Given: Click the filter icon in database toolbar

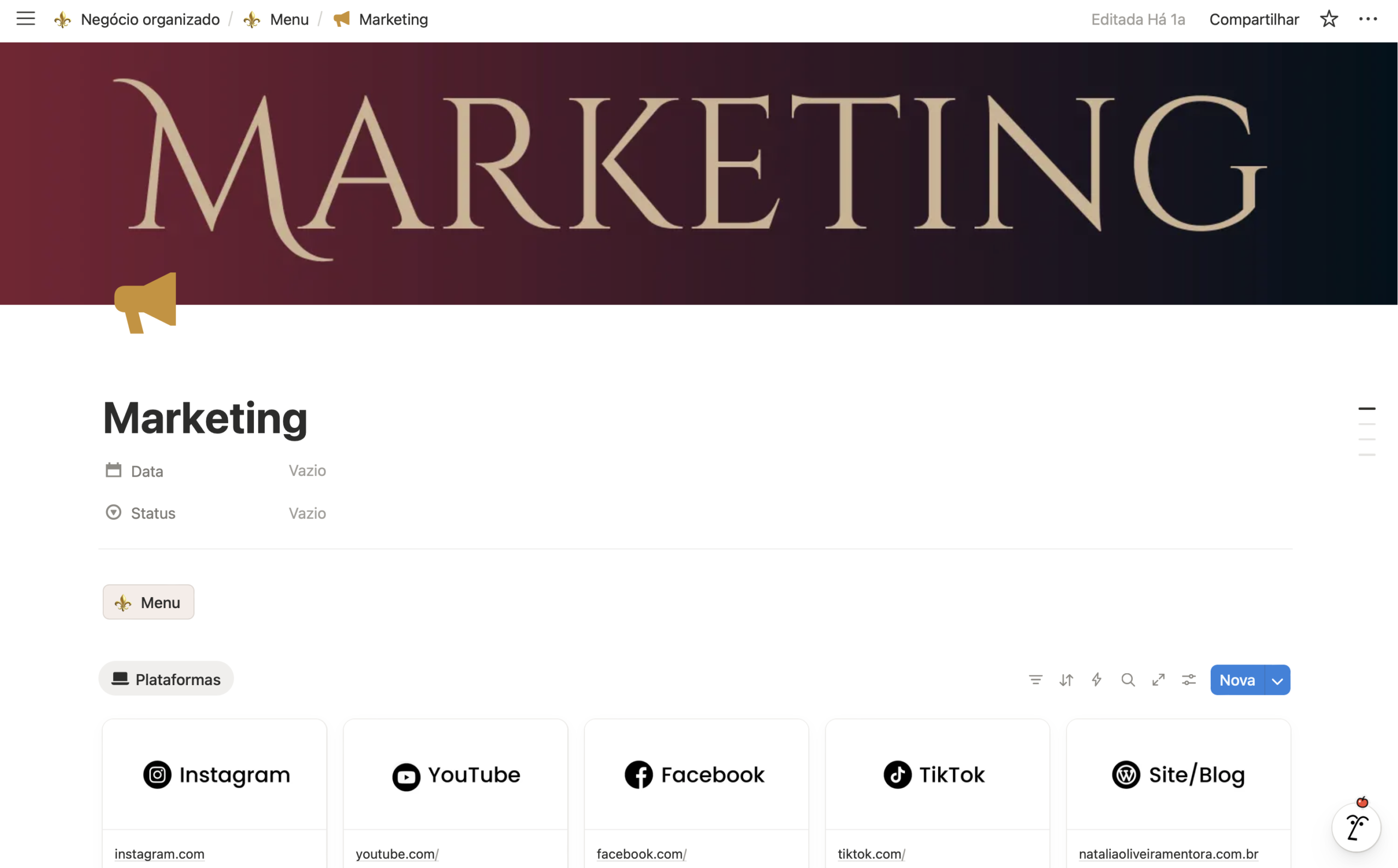Looking at the screenshot, I should 1035,680.
